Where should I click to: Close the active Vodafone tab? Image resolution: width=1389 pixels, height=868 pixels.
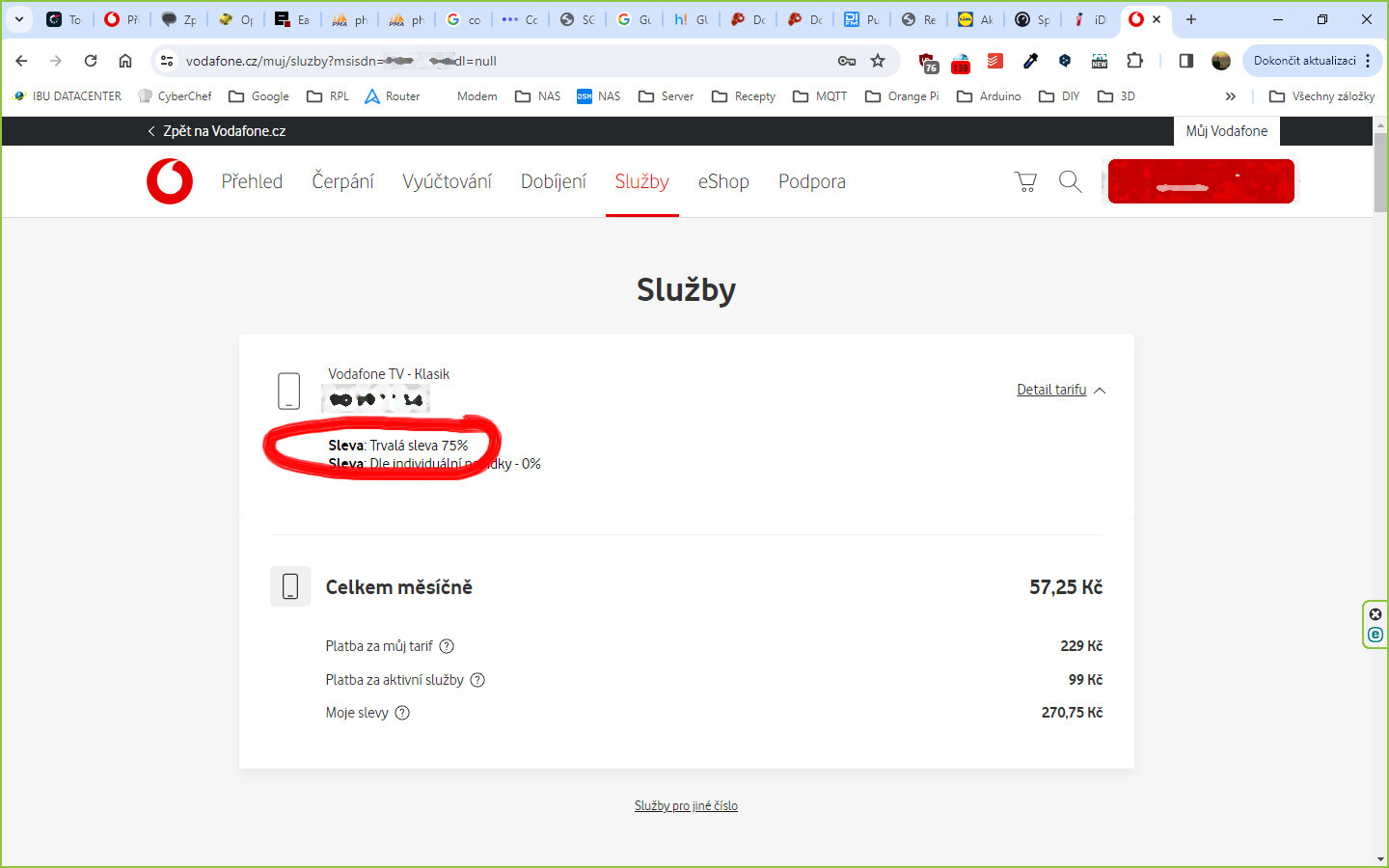1157,19
